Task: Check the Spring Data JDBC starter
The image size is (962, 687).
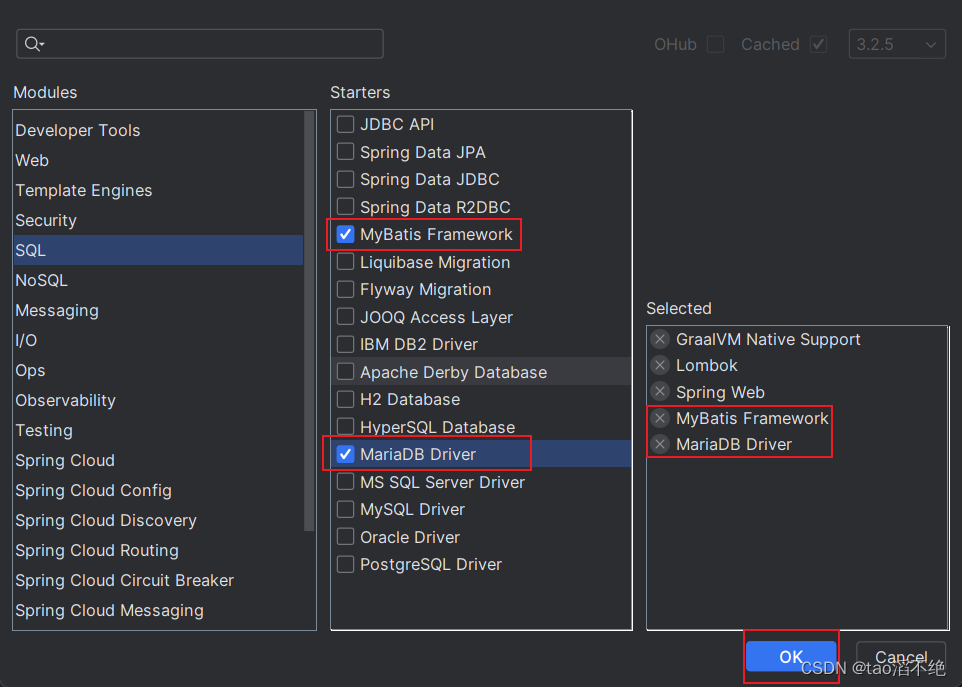Action: pyautogui.click(x=345, y=179)
